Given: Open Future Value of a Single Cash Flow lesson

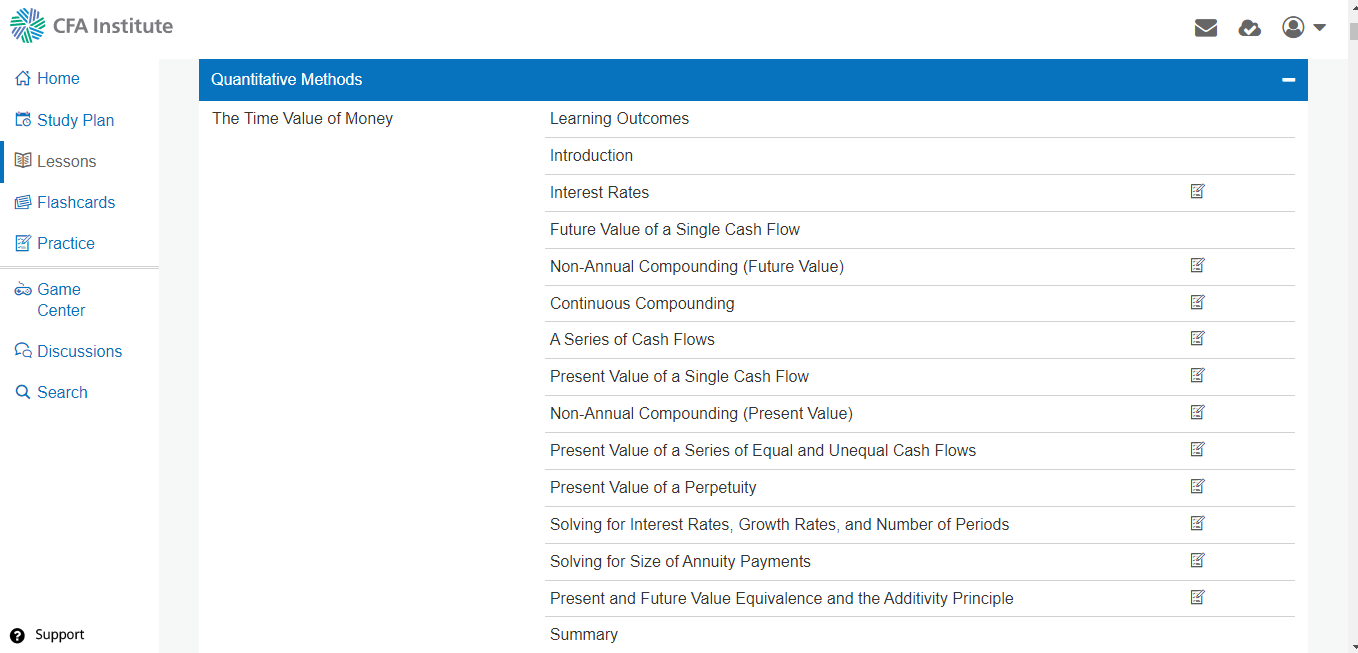Looking at the screenshot, I should (x=675, y=229).
